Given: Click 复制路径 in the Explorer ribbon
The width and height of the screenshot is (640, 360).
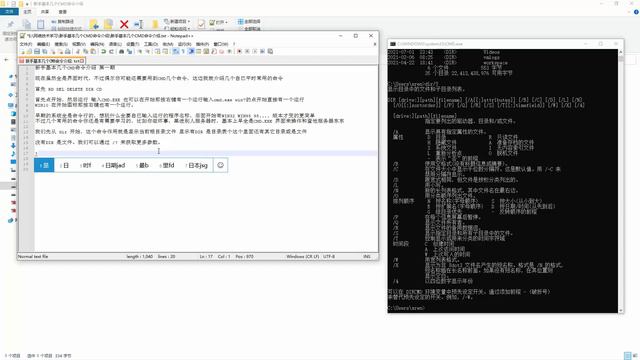Looking at the screenshot, I should [x=63, y=21].
